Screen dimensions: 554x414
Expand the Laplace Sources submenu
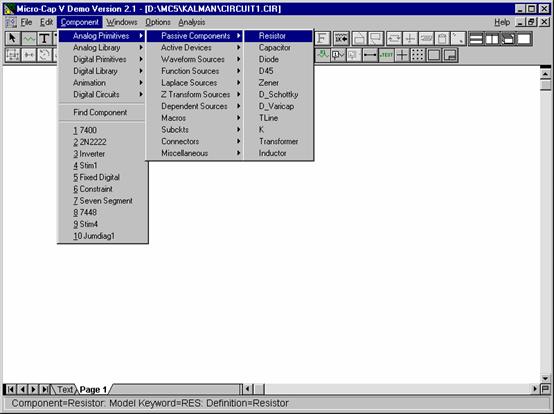(195, 83)
